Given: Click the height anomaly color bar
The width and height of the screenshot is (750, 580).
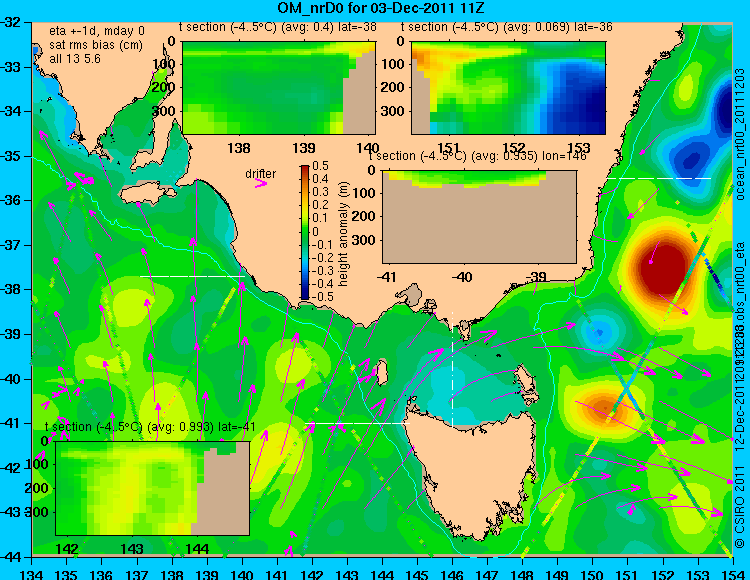Looking at the screenshot, I should coord(305,232).
